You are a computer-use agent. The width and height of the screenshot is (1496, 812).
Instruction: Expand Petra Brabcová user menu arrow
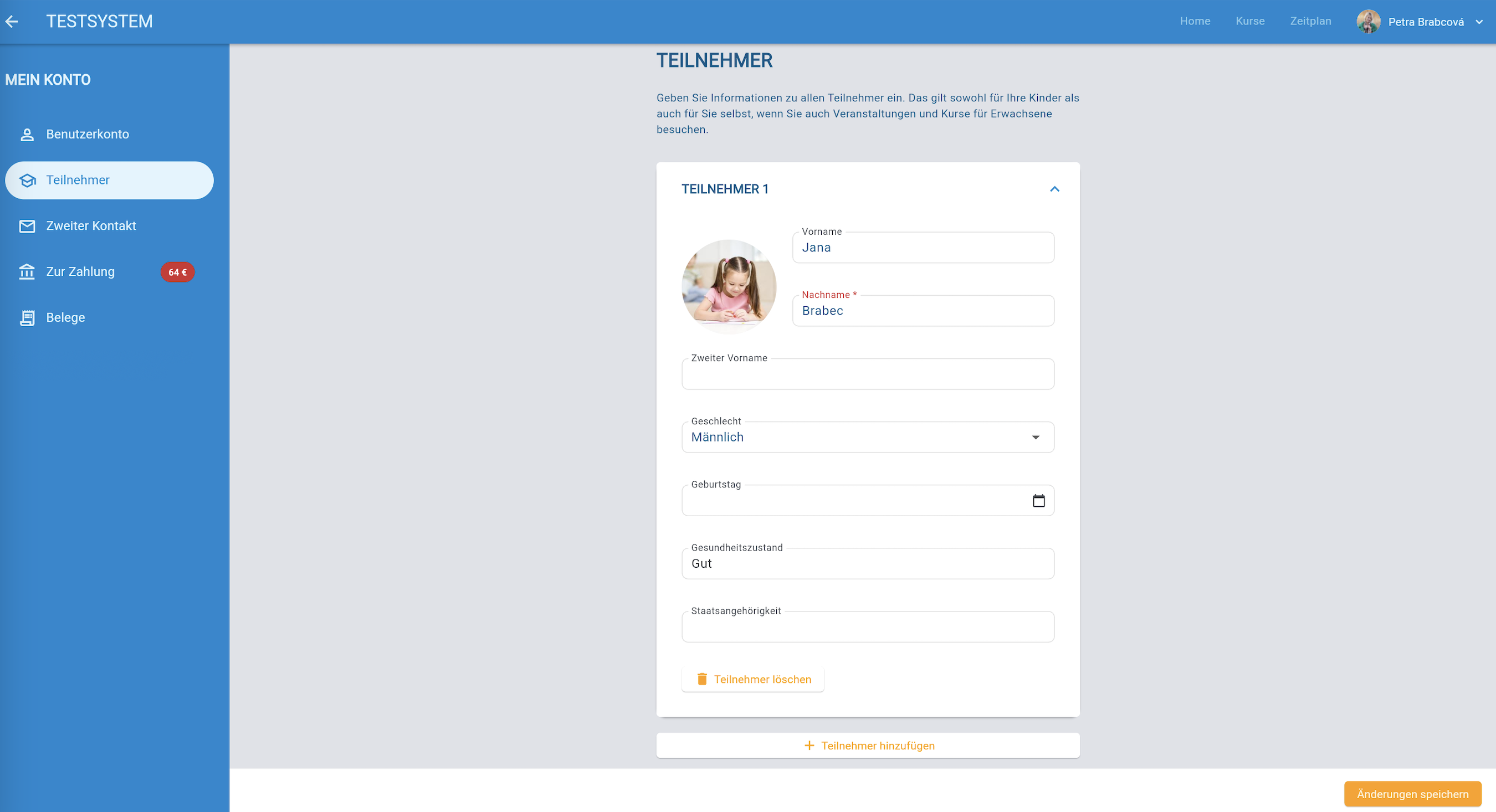(x=1479, y=22)
